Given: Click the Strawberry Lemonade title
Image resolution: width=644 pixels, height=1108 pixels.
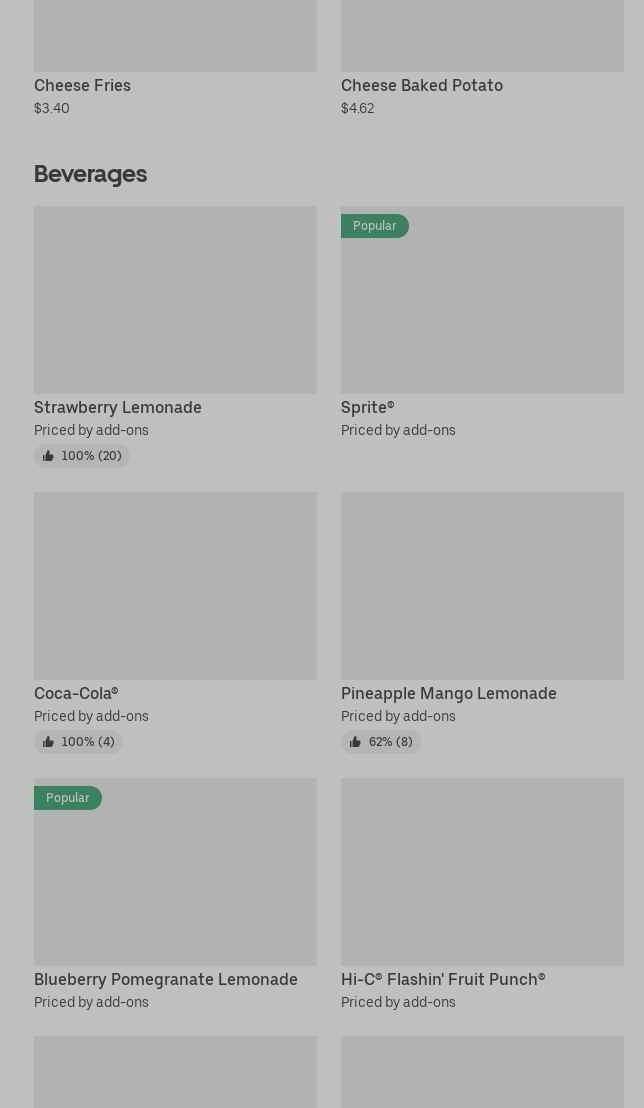Looking at the screenshot, I should pos(118,408).
